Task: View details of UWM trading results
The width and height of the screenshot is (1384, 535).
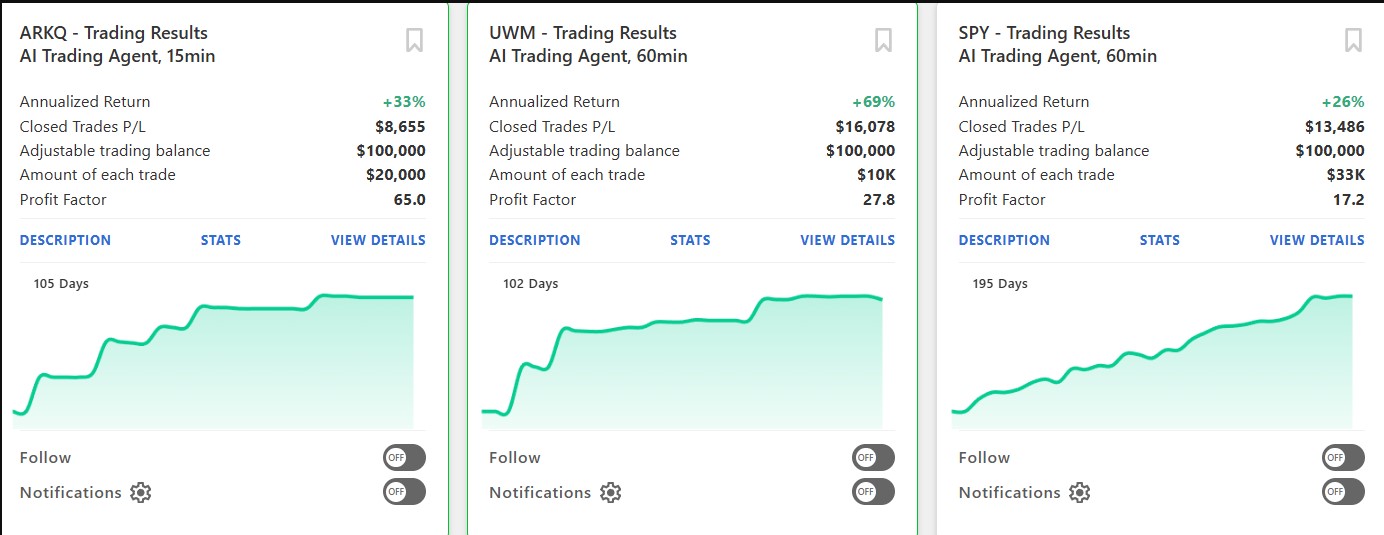Action: click(x=847, y=240)
